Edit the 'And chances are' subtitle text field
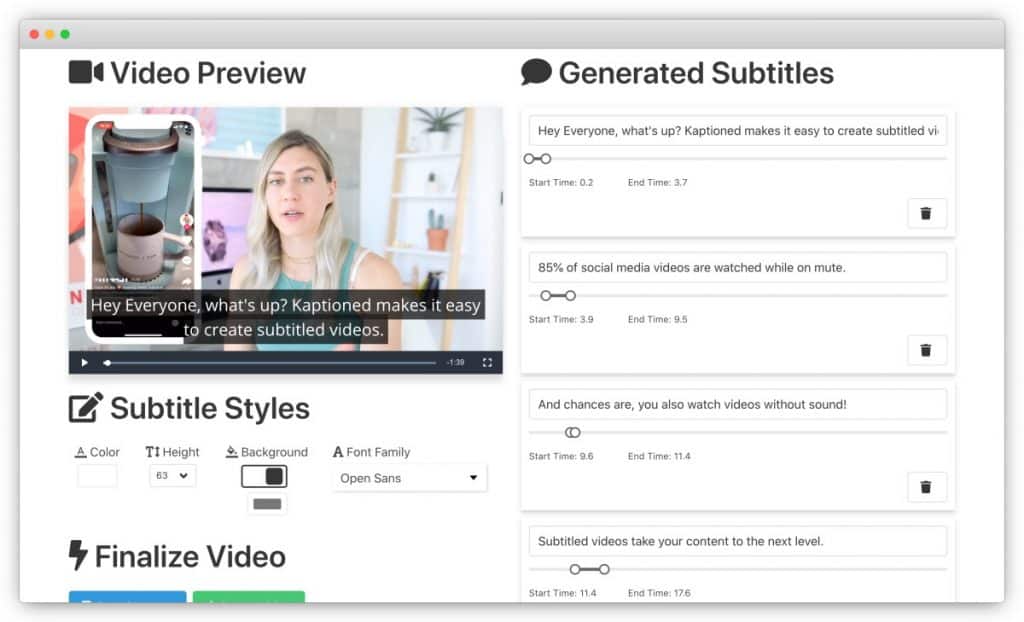The image size is (1024, 622). click(x=737, y=404)
